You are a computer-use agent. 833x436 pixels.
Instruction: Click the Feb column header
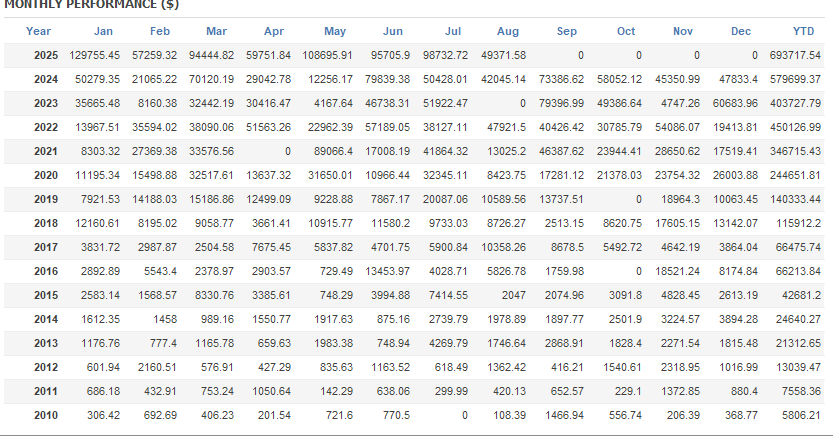click(x=159, y=31)
